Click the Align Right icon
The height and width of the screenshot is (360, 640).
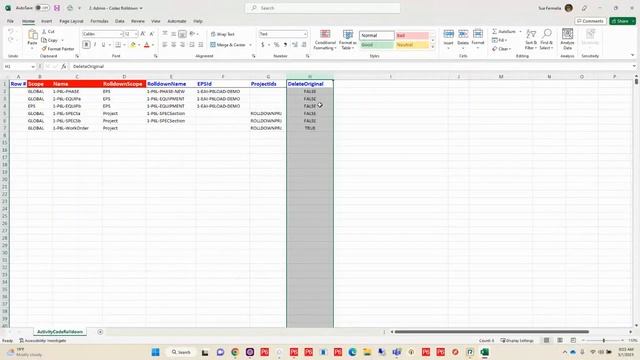click(182, 45)
